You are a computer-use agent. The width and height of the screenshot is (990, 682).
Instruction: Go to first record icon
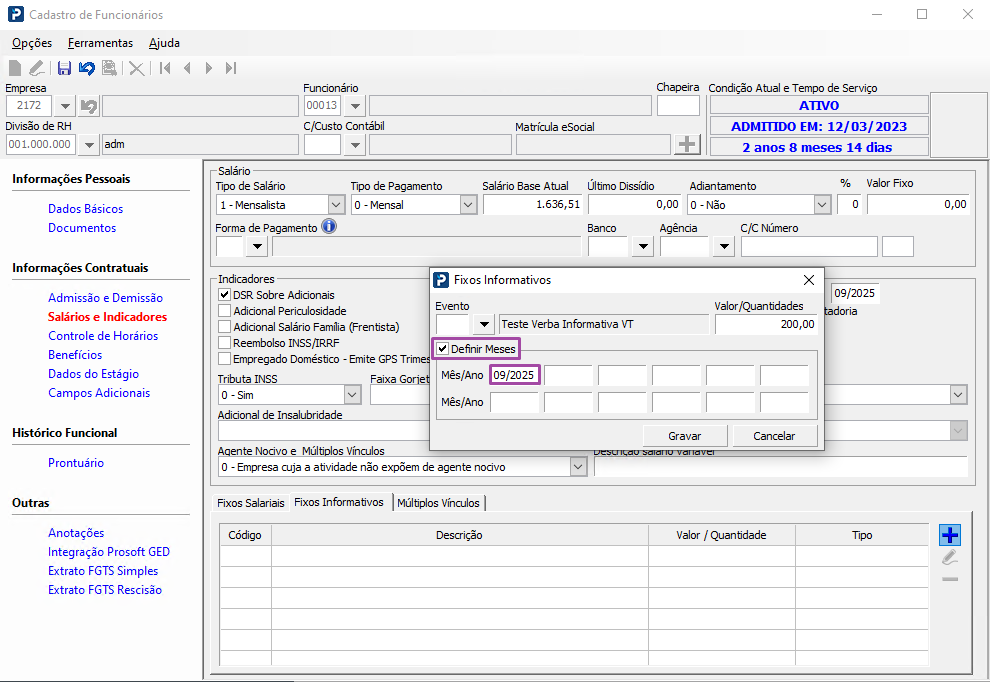pyautogui.click(x=165, y=68)
